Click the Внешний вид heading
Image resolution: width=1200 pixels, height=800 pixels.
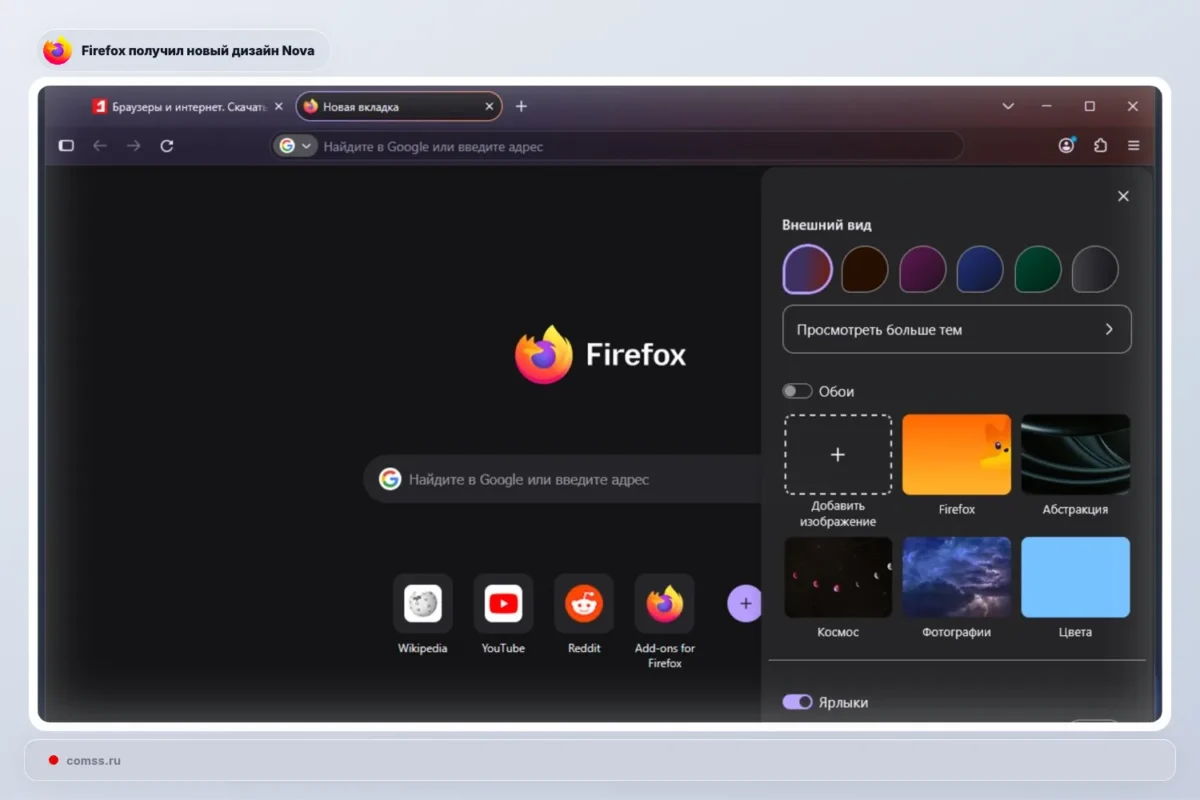point(827,225)
